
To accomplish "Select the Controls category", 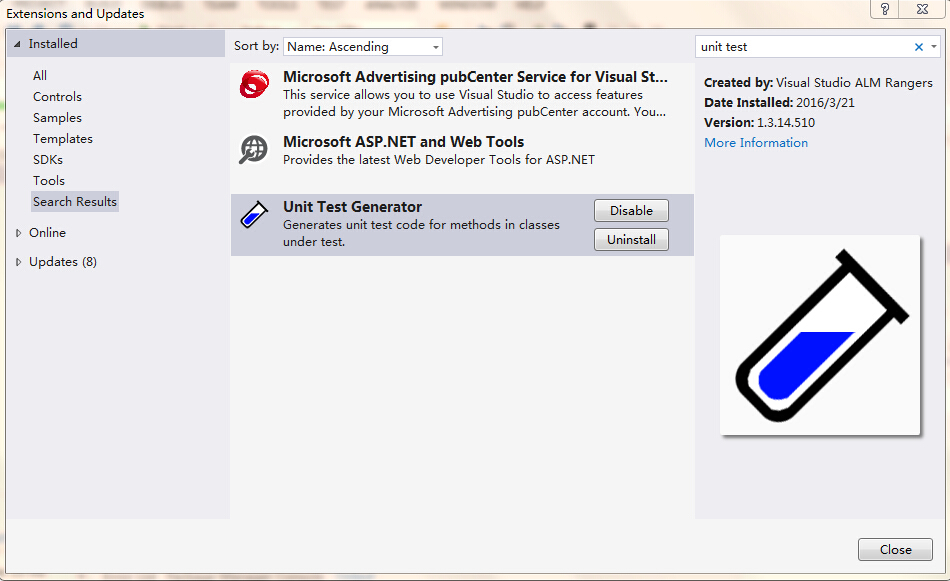I will point(57,97).
